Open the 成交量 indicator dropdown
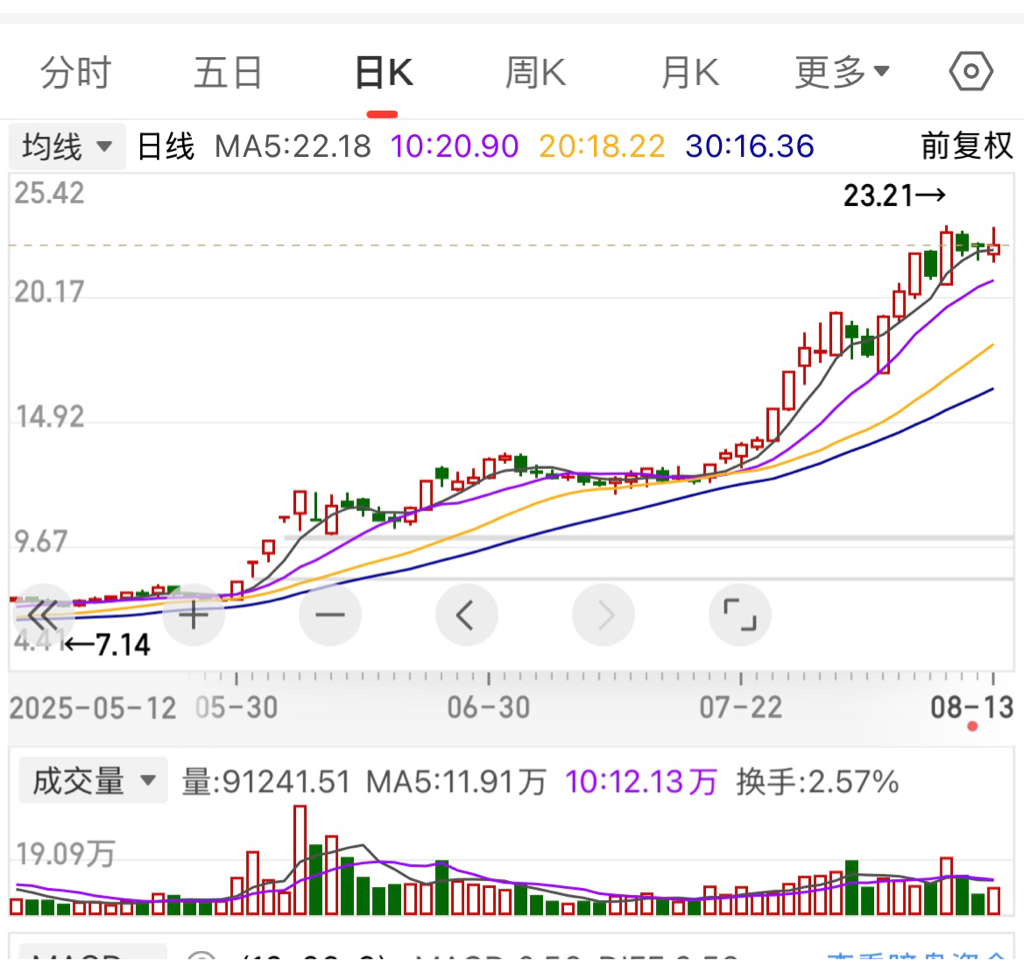Image resolution: width=1024 pixels, height=960 pixels. click(93, 780)
